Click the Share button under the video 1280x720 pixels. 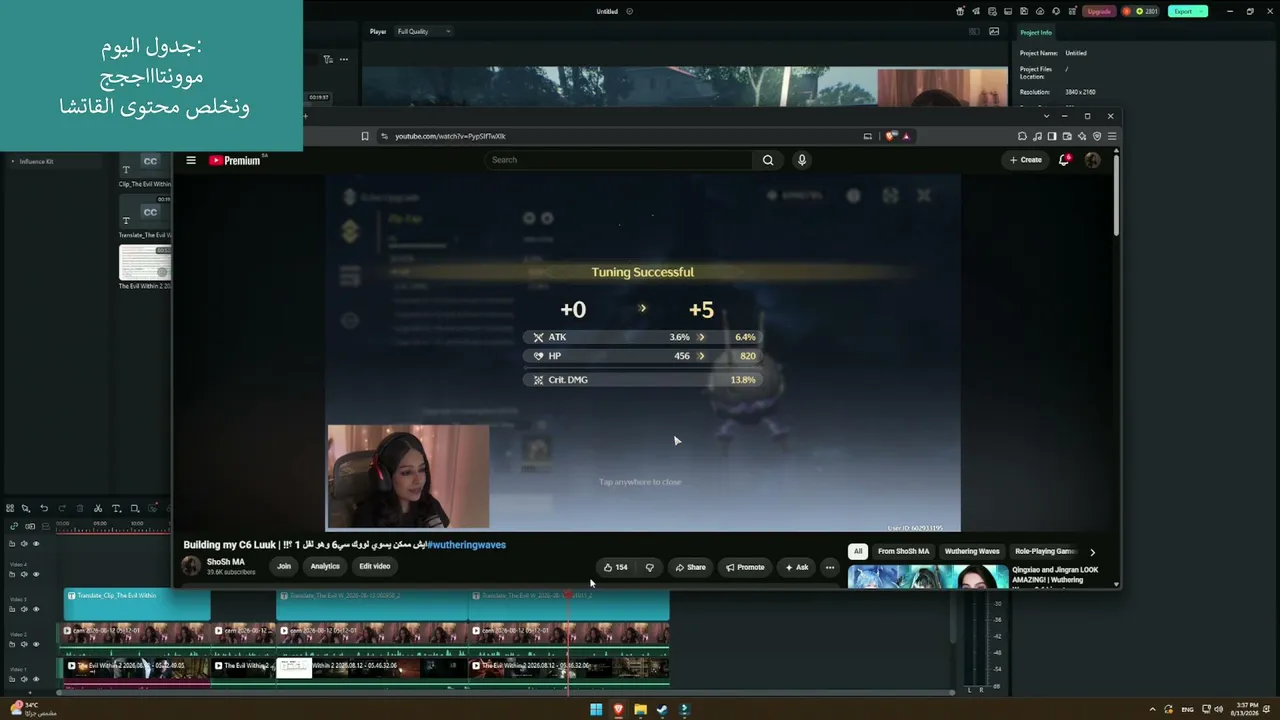tap(690, 567)
